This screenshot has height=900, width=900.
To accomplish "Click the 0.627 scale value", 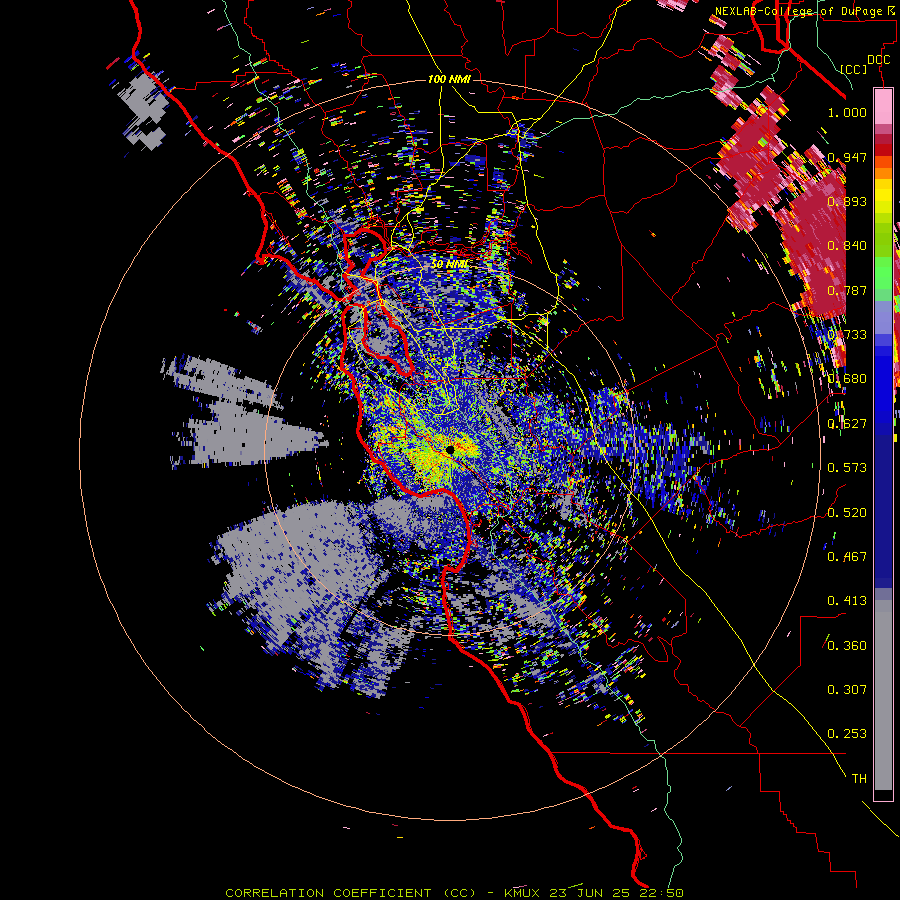I will coord(847,424).
